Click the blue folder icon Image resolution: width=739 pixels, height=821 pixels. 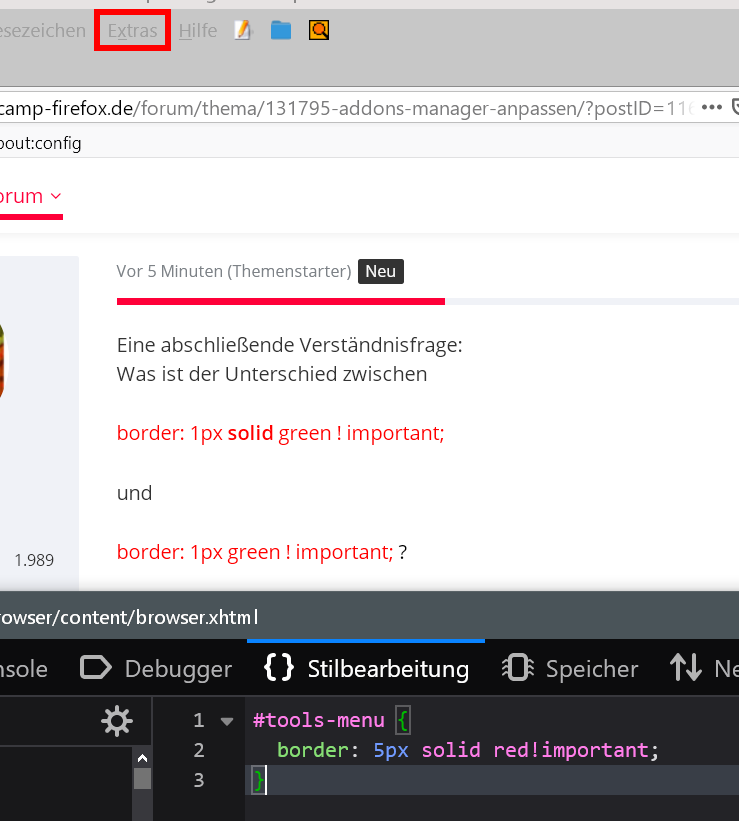tap(281, 31)
